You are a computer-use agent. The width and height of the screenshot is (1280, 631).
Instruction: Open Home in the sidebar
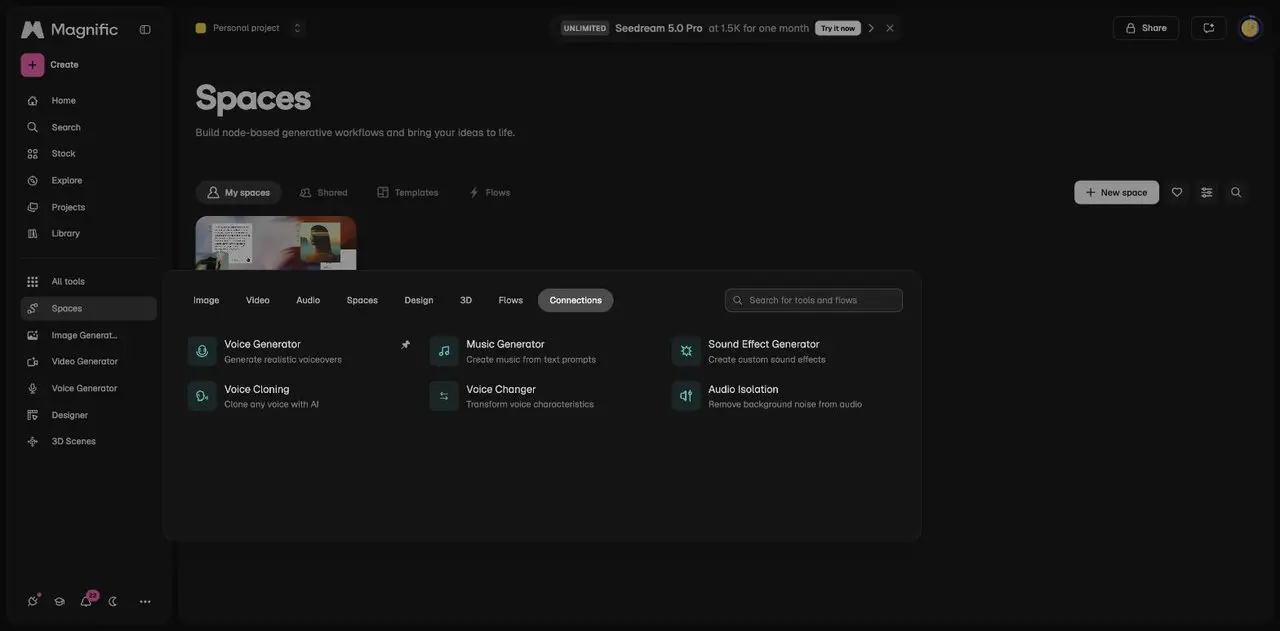(x=88, y=101)
